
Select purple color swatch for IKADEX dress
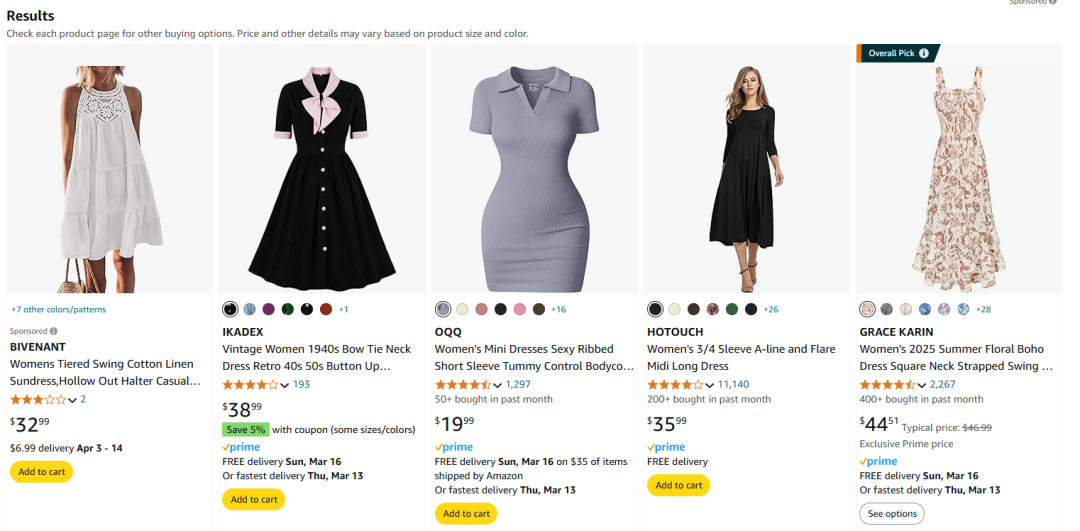tap(269, 309)
